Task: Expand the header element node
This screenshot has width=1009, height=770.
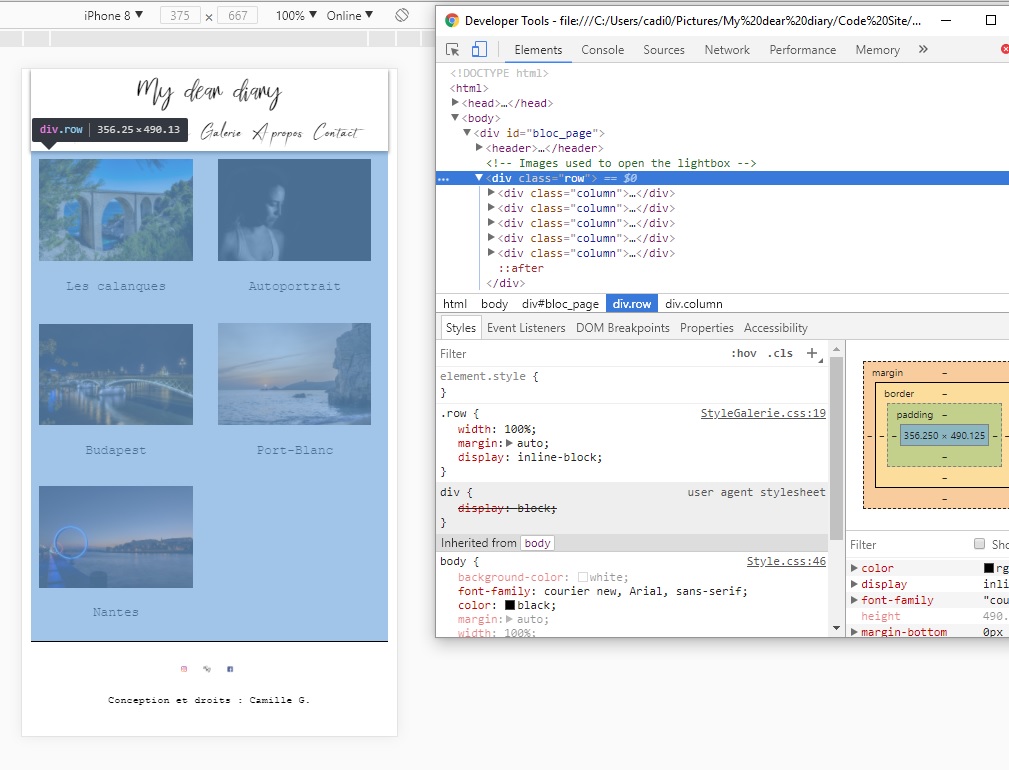Action: (479, 147)
